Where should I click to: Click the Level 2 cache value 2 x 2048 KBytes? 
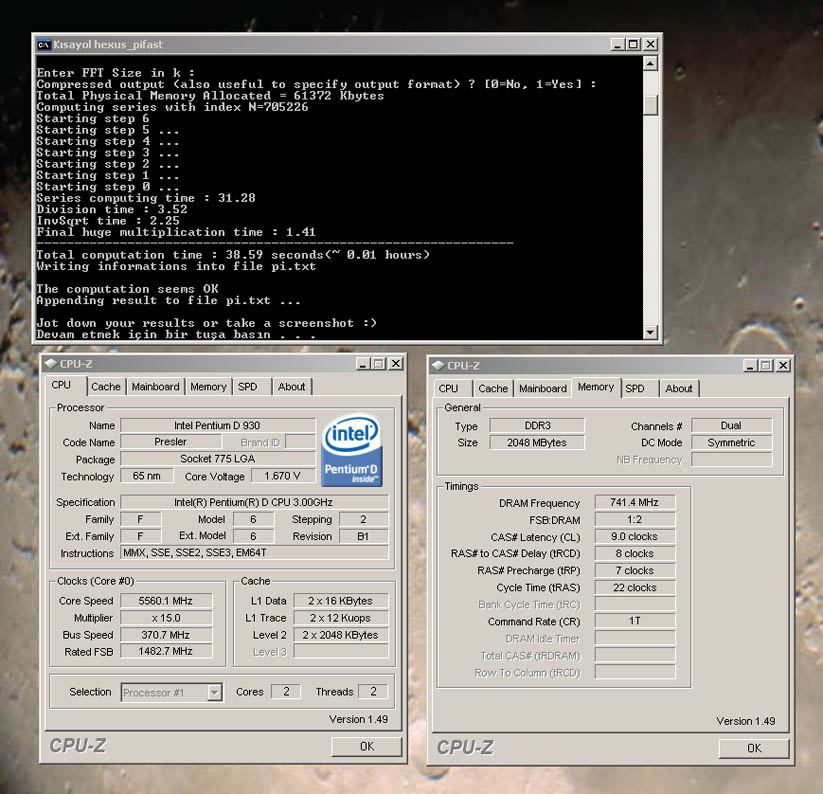pyautogui.click(x=341, y=634)
